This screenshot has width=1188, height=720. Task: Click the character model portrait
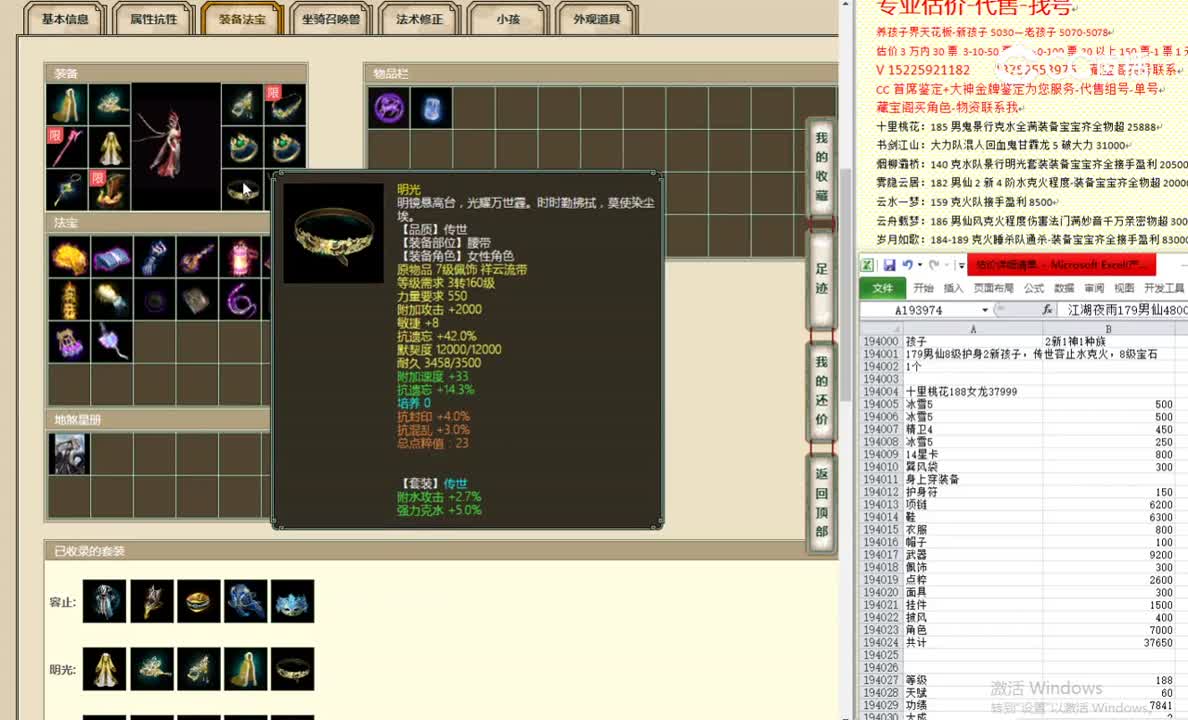pyautogui.click(x=176, y=146)
